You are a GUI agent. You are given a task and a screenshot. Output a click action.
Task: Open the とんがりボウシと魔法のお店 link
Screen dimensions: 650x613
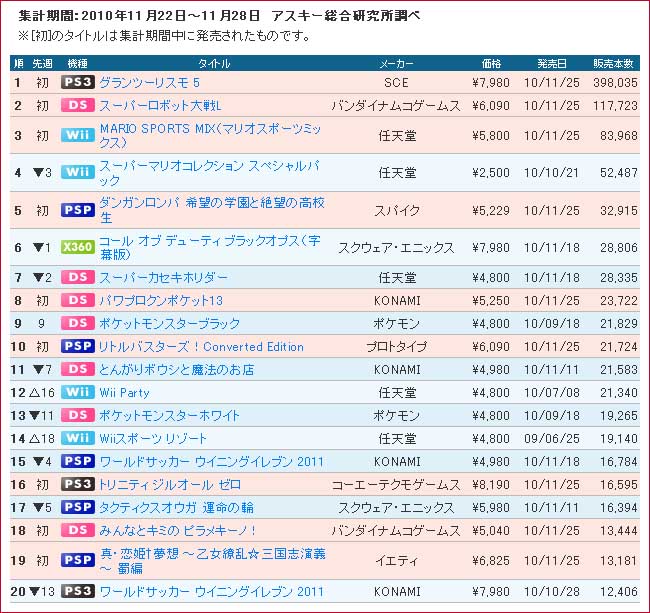[x=177, y=369]
